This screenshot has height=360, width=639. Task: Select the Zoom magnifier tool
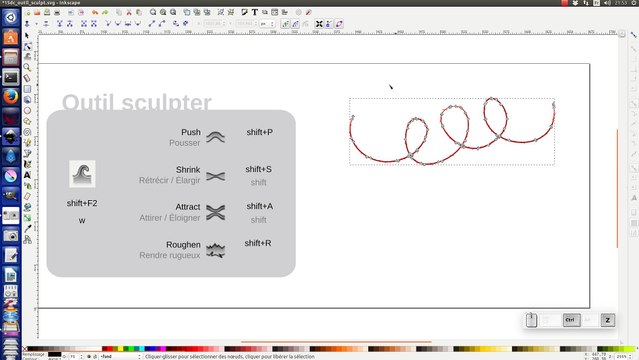27,67
